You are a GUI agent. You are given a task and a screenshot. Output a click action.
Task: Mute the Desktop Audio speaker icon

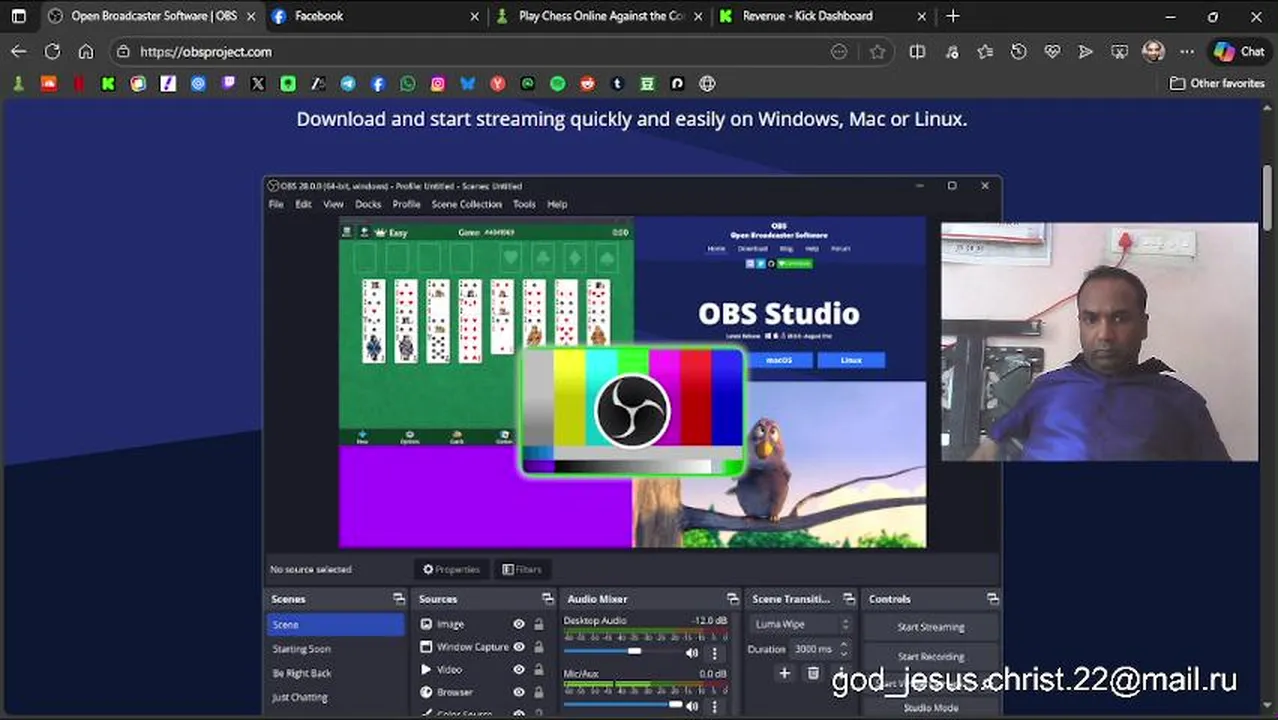[692, 653]
